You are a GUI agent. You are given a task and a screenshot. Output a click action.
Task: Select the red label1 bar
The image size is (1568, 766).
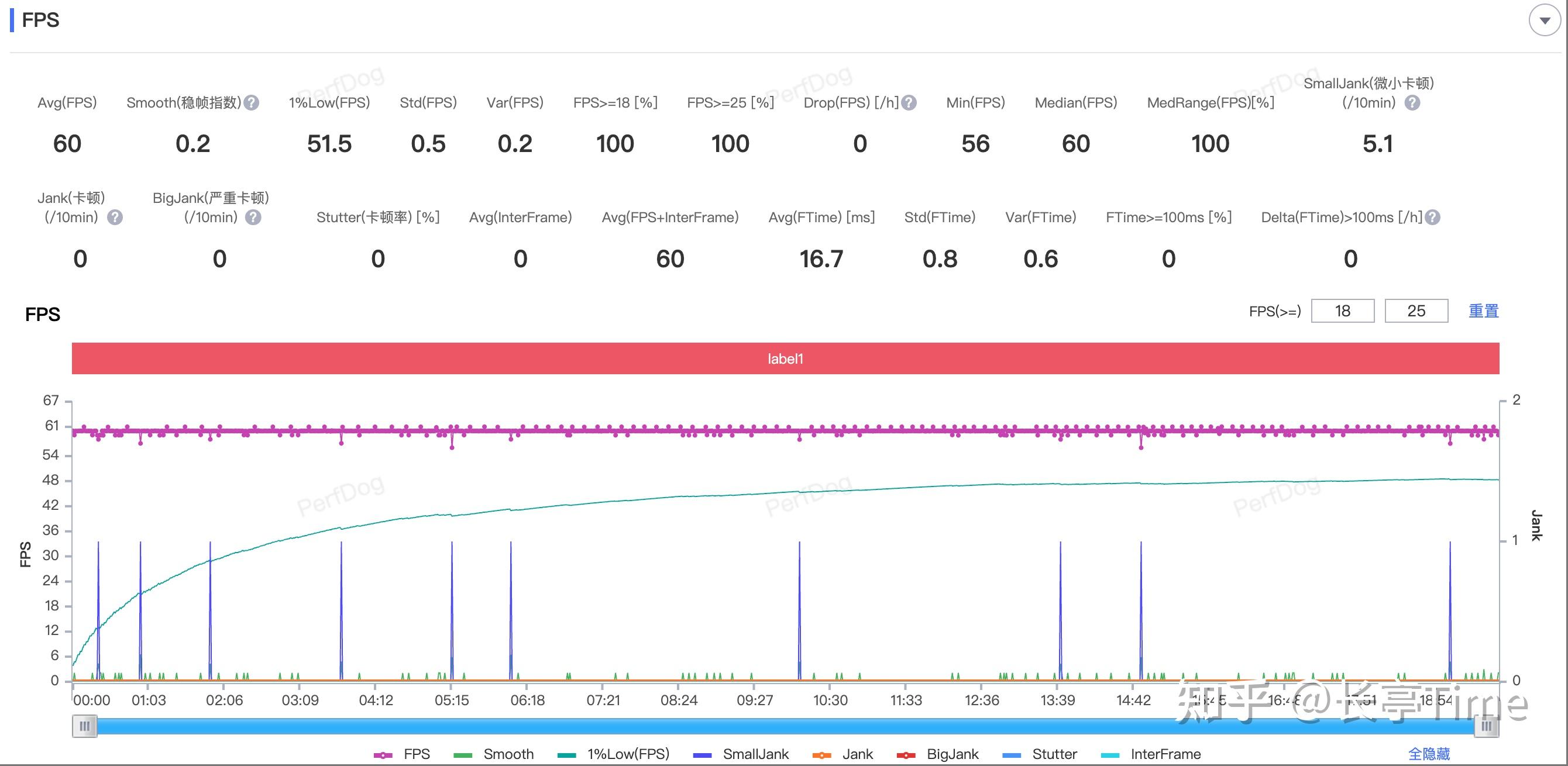(x=785, y=358)
